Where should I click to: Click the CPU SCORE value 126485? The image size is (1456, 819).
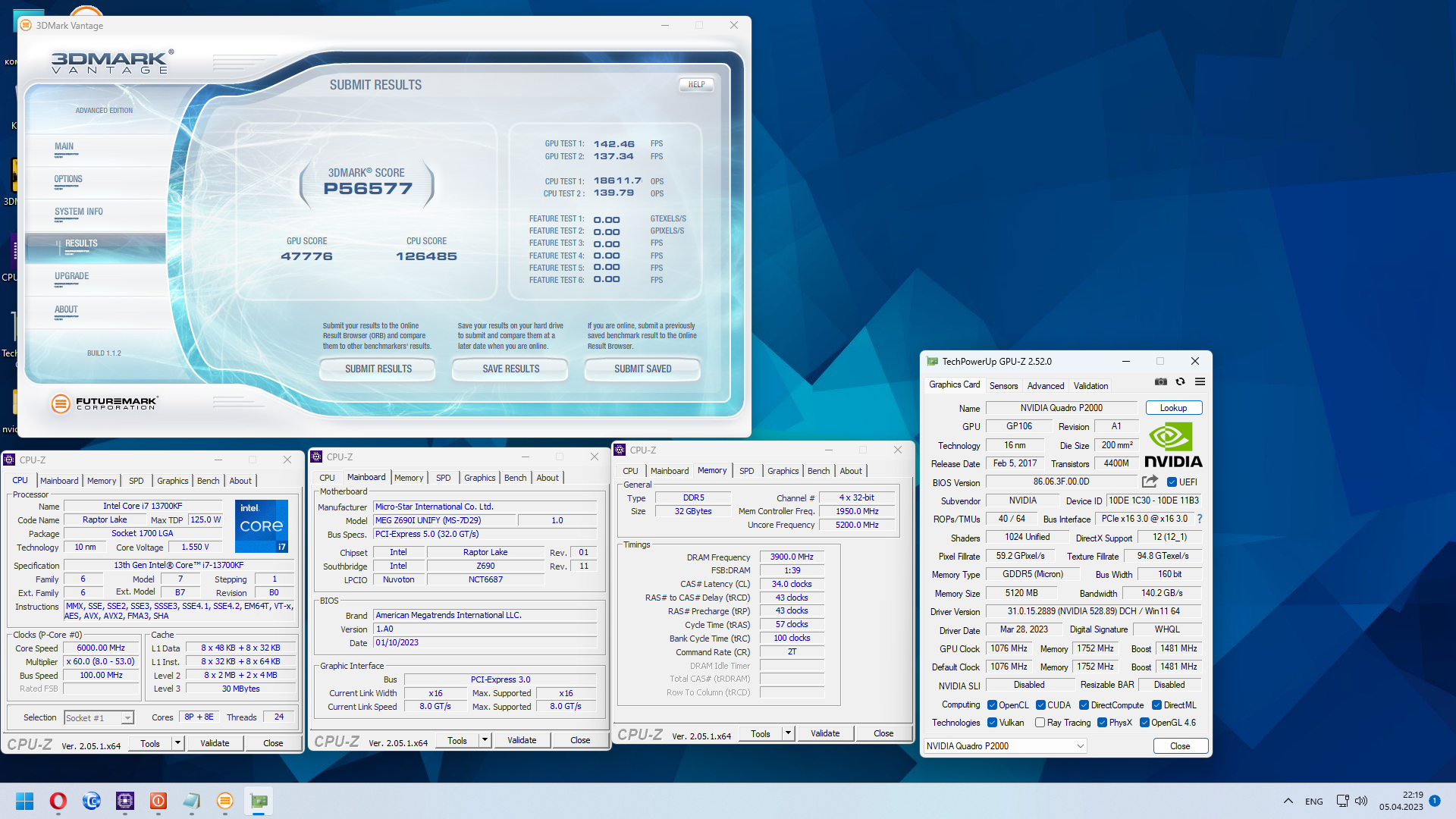coord(426,256)
